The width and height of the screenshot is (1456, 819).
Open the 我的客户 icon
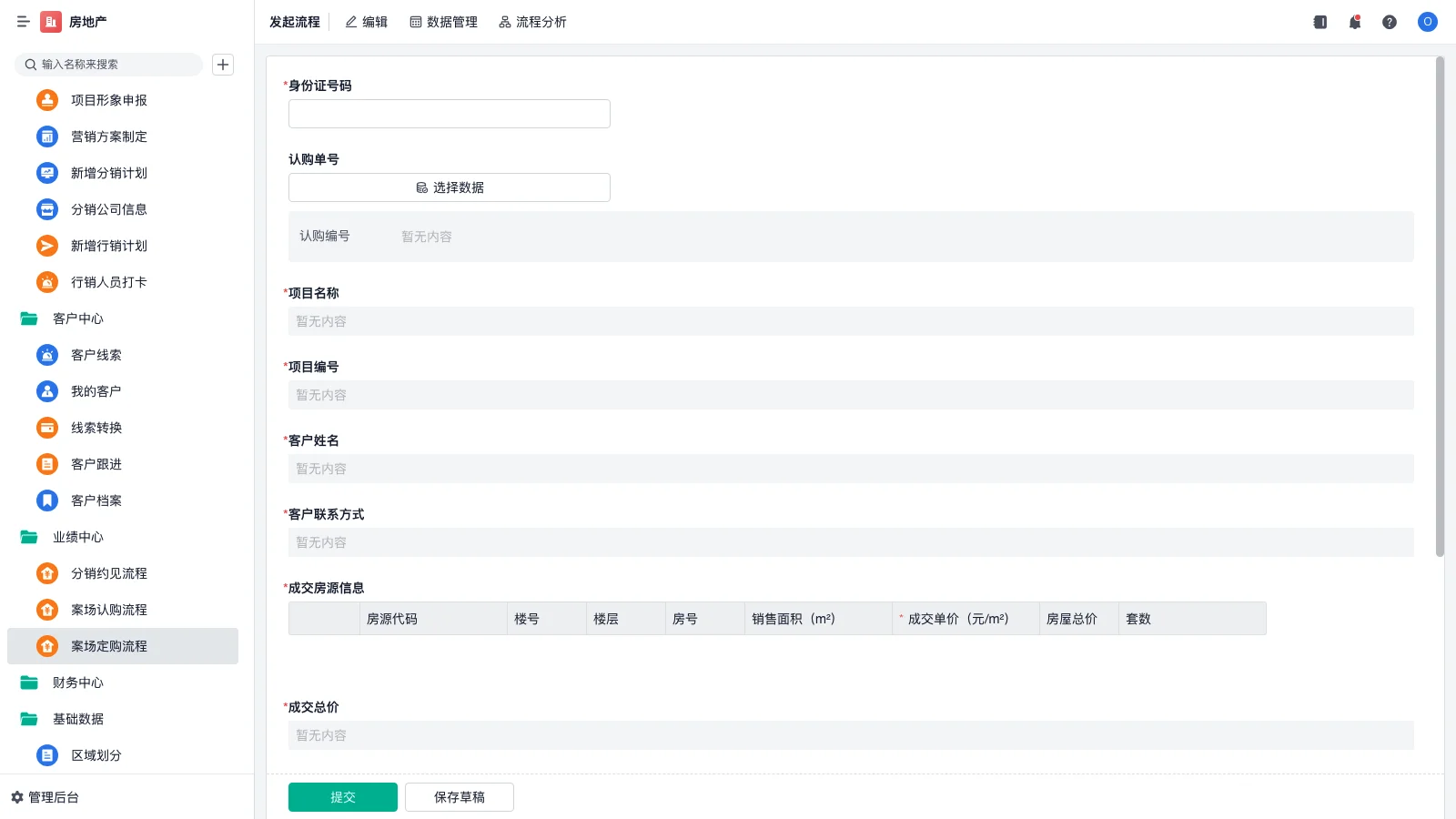point(47,391)
